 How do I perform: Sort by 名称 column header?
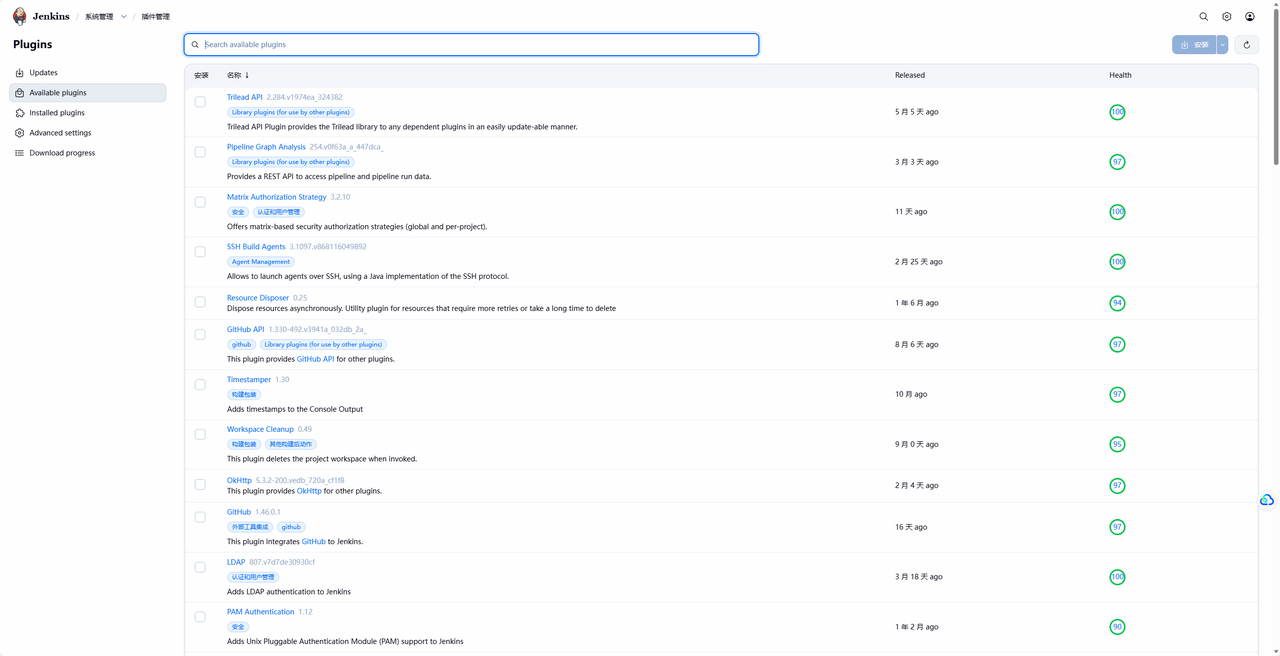[238, 75]
